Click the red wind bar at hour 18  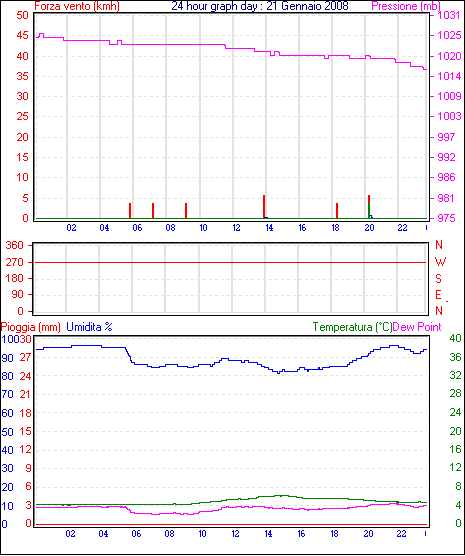tap(337, 211)
